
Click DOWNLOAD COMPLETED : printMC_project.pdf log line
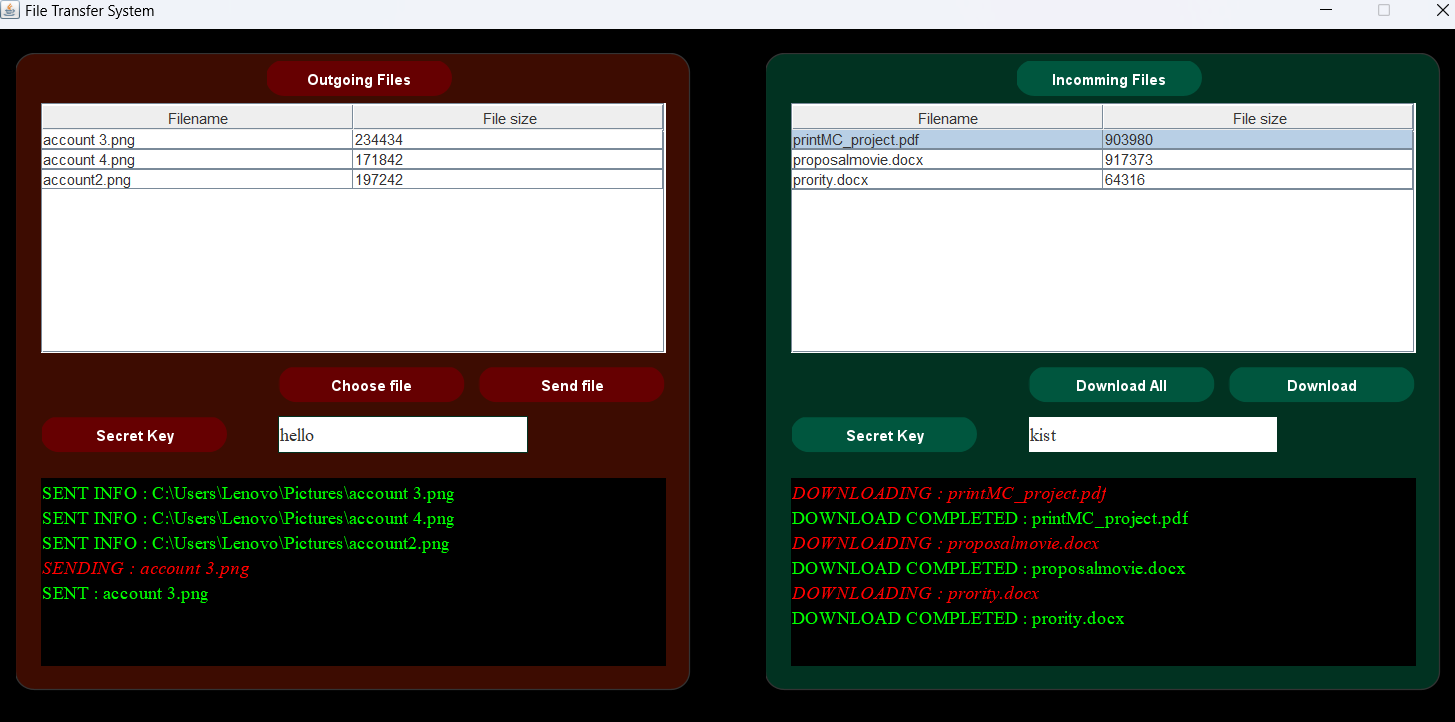click(990, 519)
